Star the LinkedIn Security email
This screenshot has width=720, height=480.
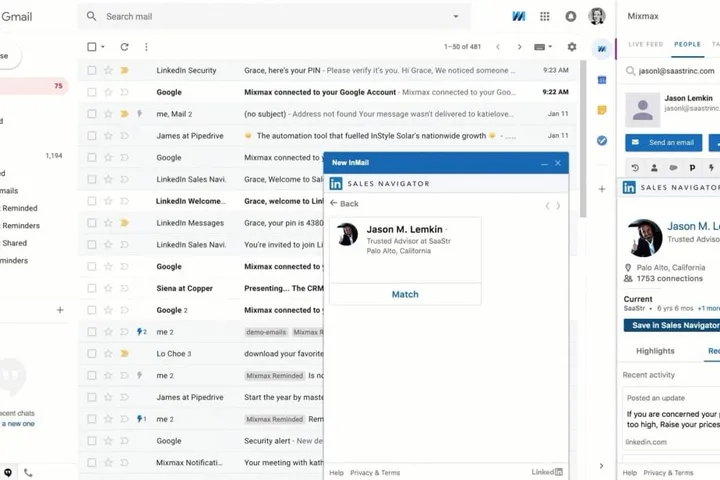(x=108, y=70)
